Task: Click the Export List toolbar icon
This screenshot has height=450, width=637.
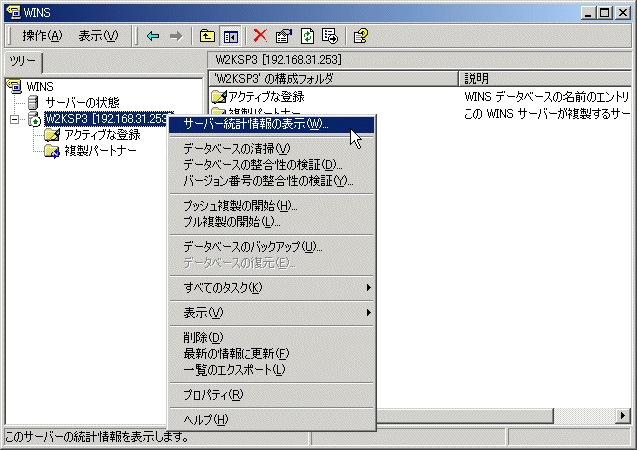Action: [330, 36]
